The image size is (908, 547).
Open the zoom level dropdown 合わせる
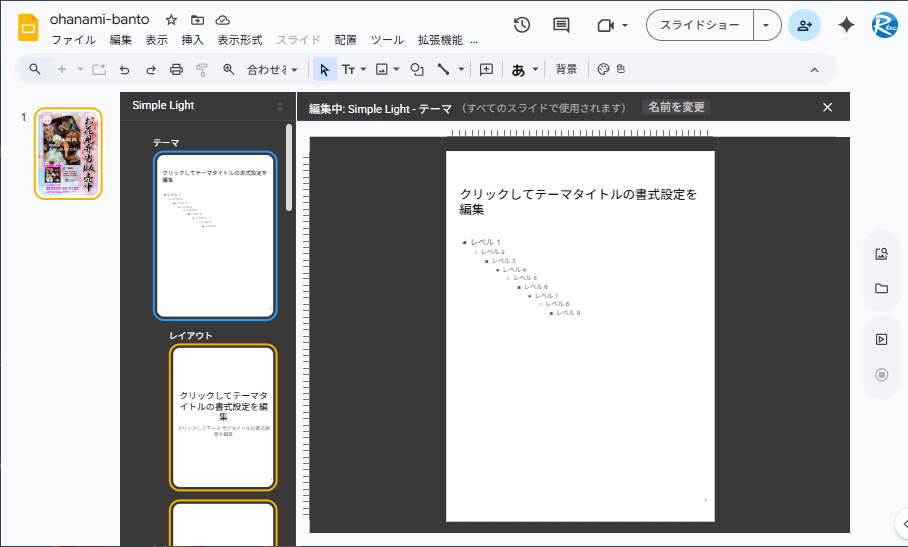[272, 70]
